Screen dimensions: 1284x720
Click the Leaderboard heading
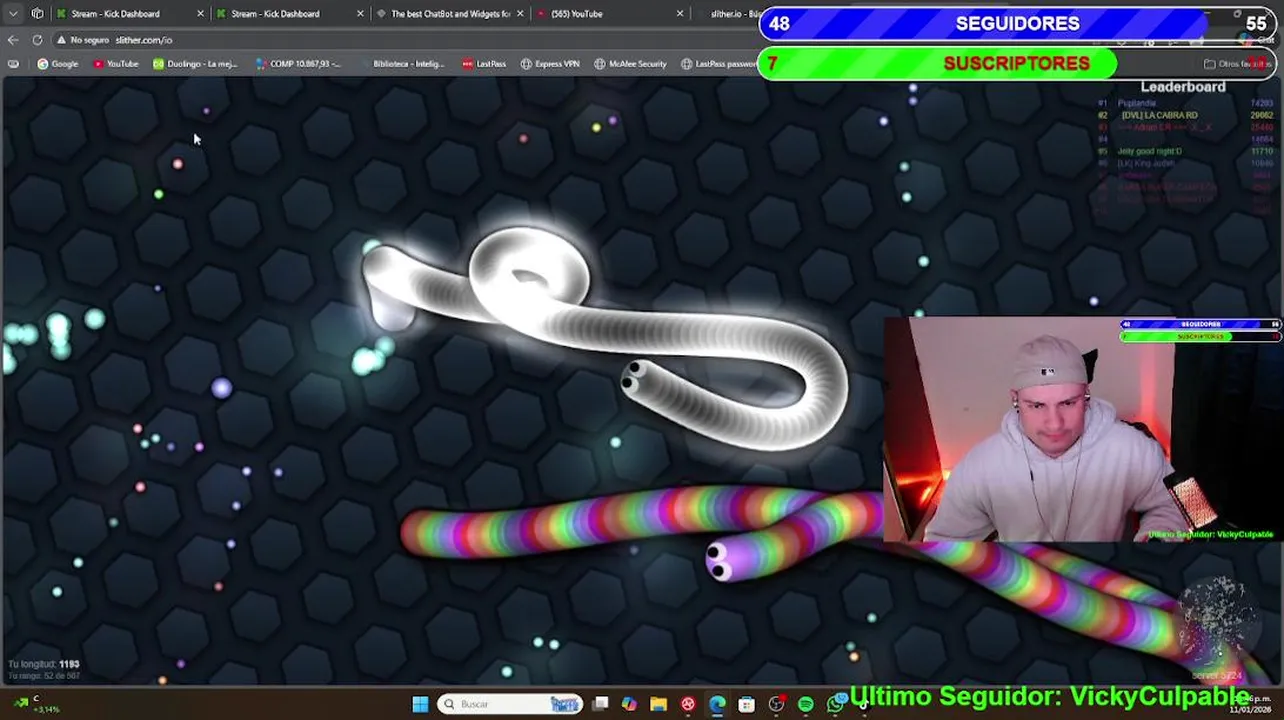tap(1183, 87)
